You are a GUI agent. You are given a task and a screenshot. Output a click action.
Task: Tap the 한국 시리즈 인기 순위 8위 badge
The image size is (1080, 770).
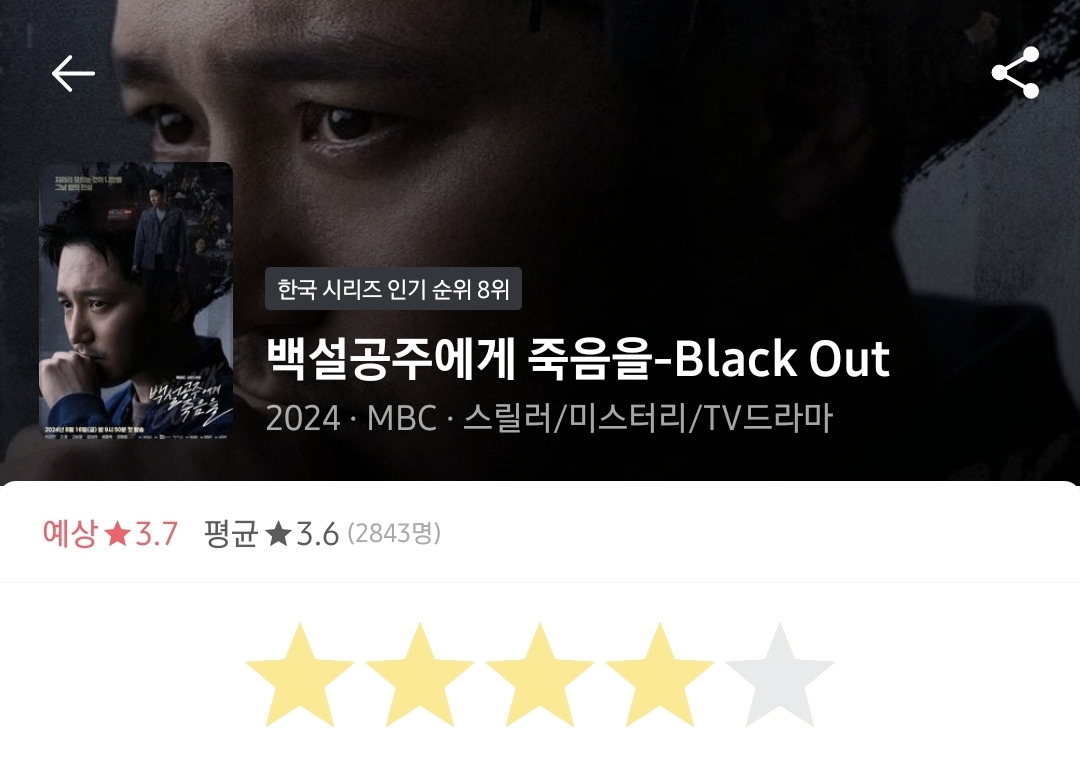(x=393, y=289)
